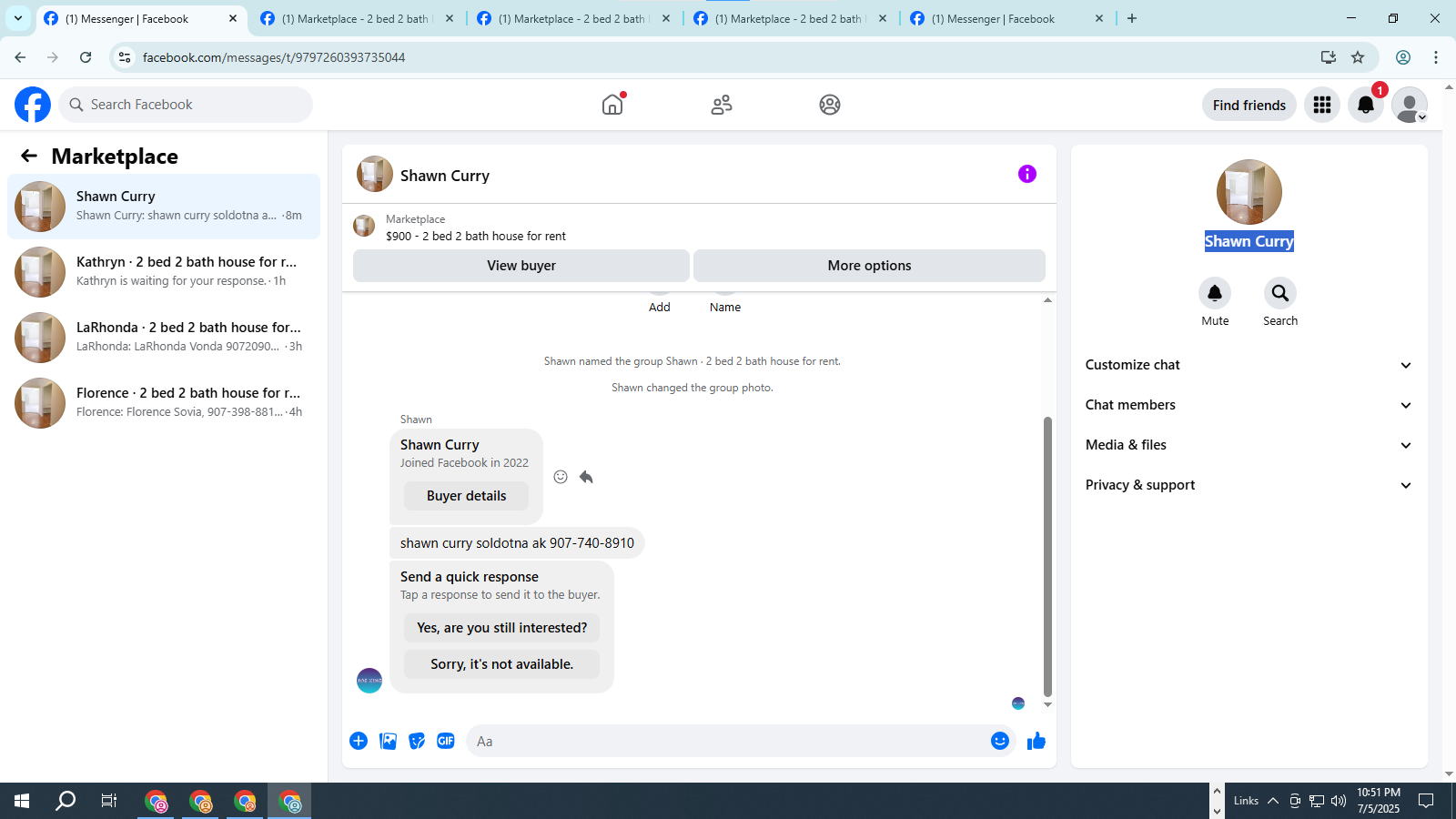Go back from Marketplace using arrow
The height and width of the screenshot is (819, 1456).
[x=29, y=156]
